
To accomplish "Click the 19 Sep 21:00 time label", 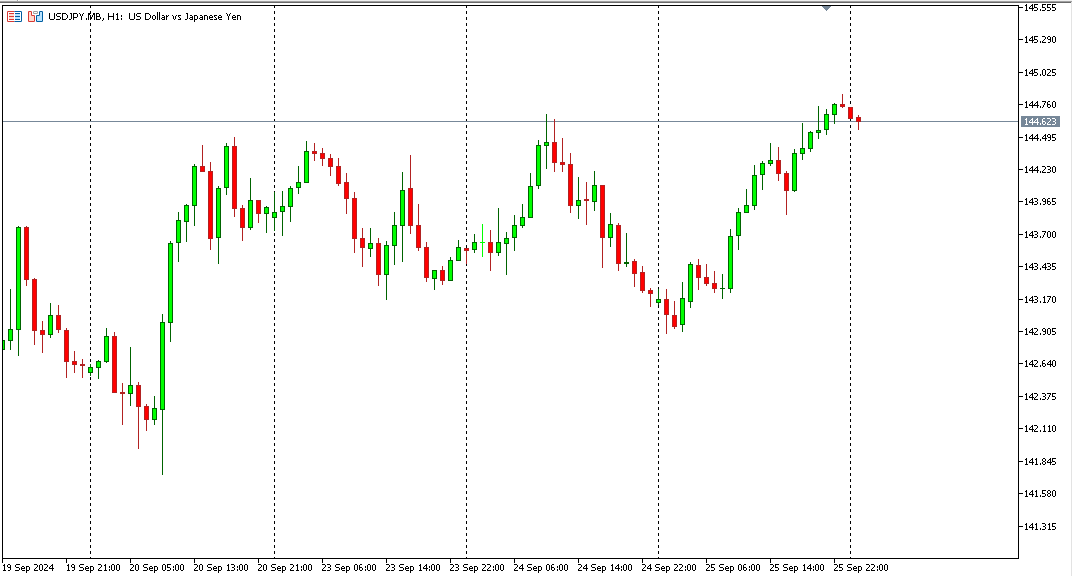I will point(93,567).
